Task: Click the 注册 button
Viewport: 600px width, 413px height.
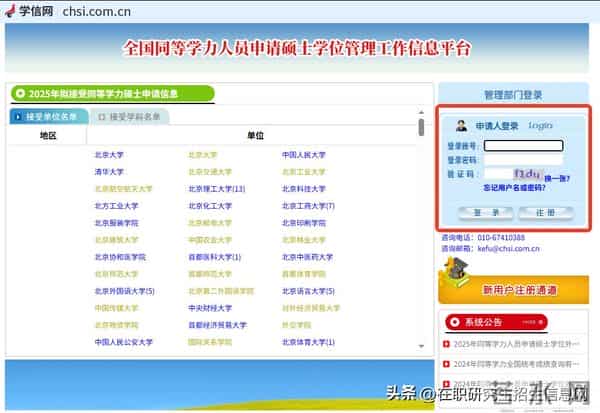Action: click(x=546, y=212)
